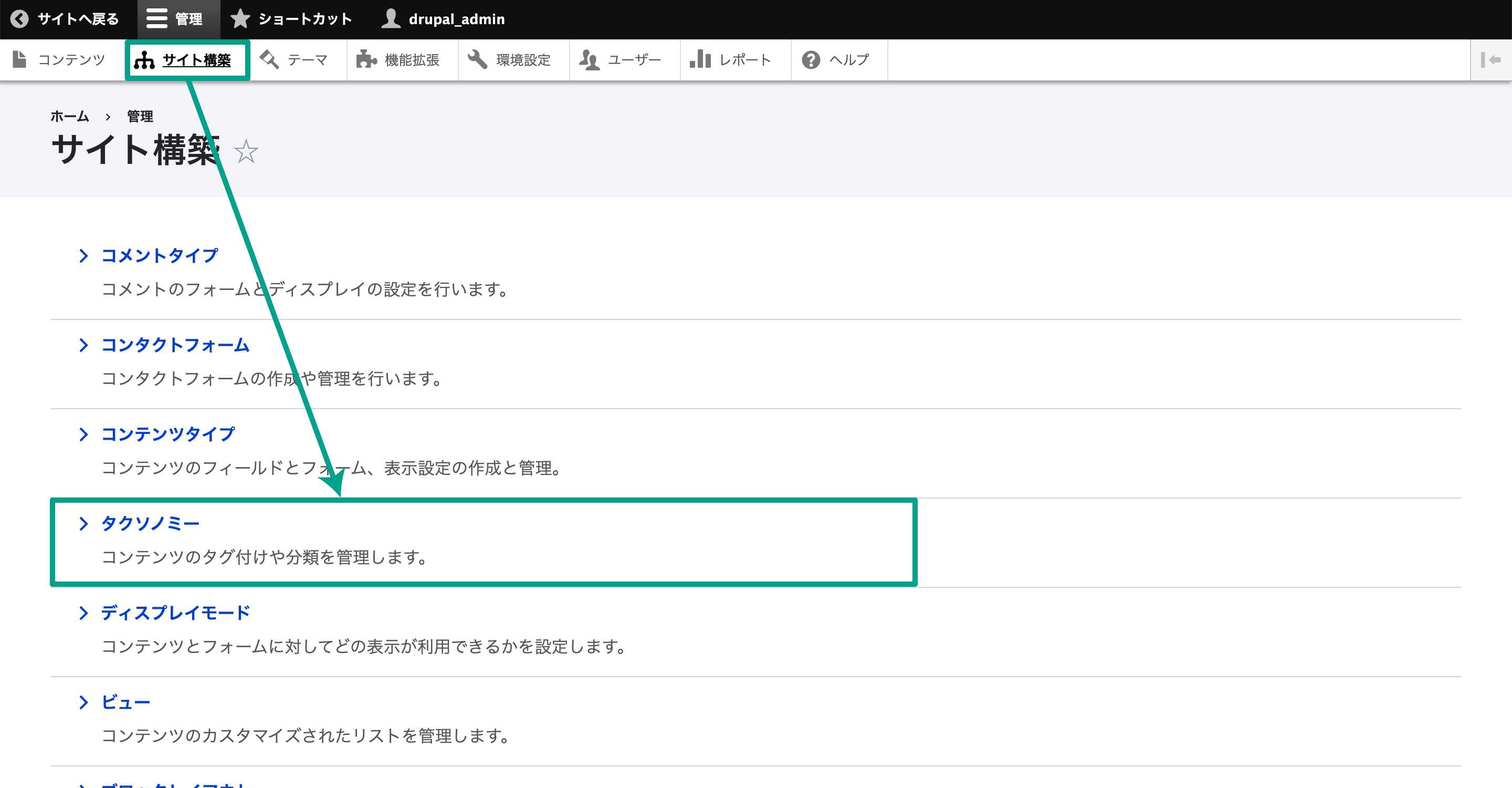Click the hierarchy icon beside サイト構築

pos(144,59)
